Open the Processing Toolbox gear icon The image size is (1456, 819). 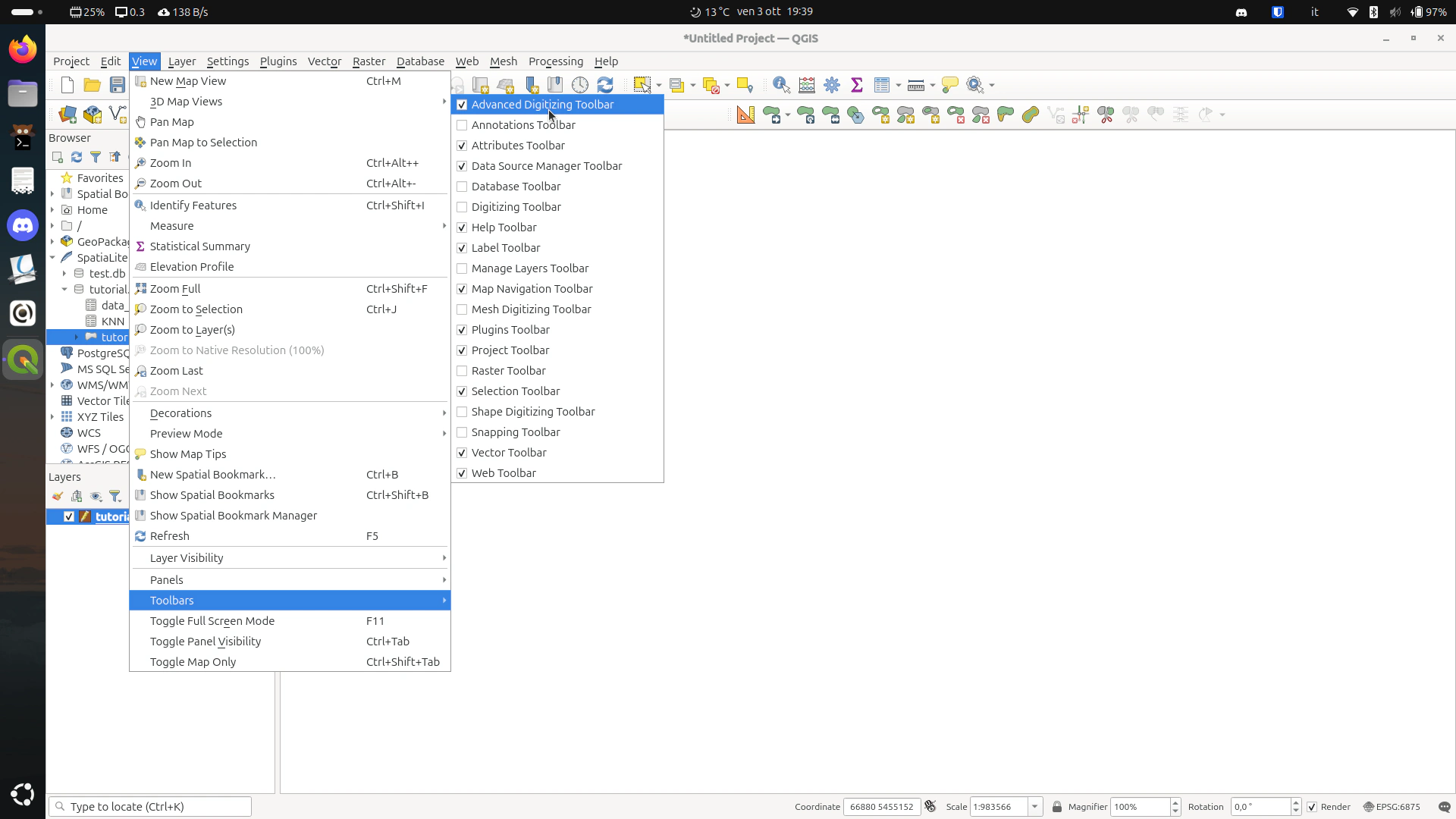click(832, 85)
